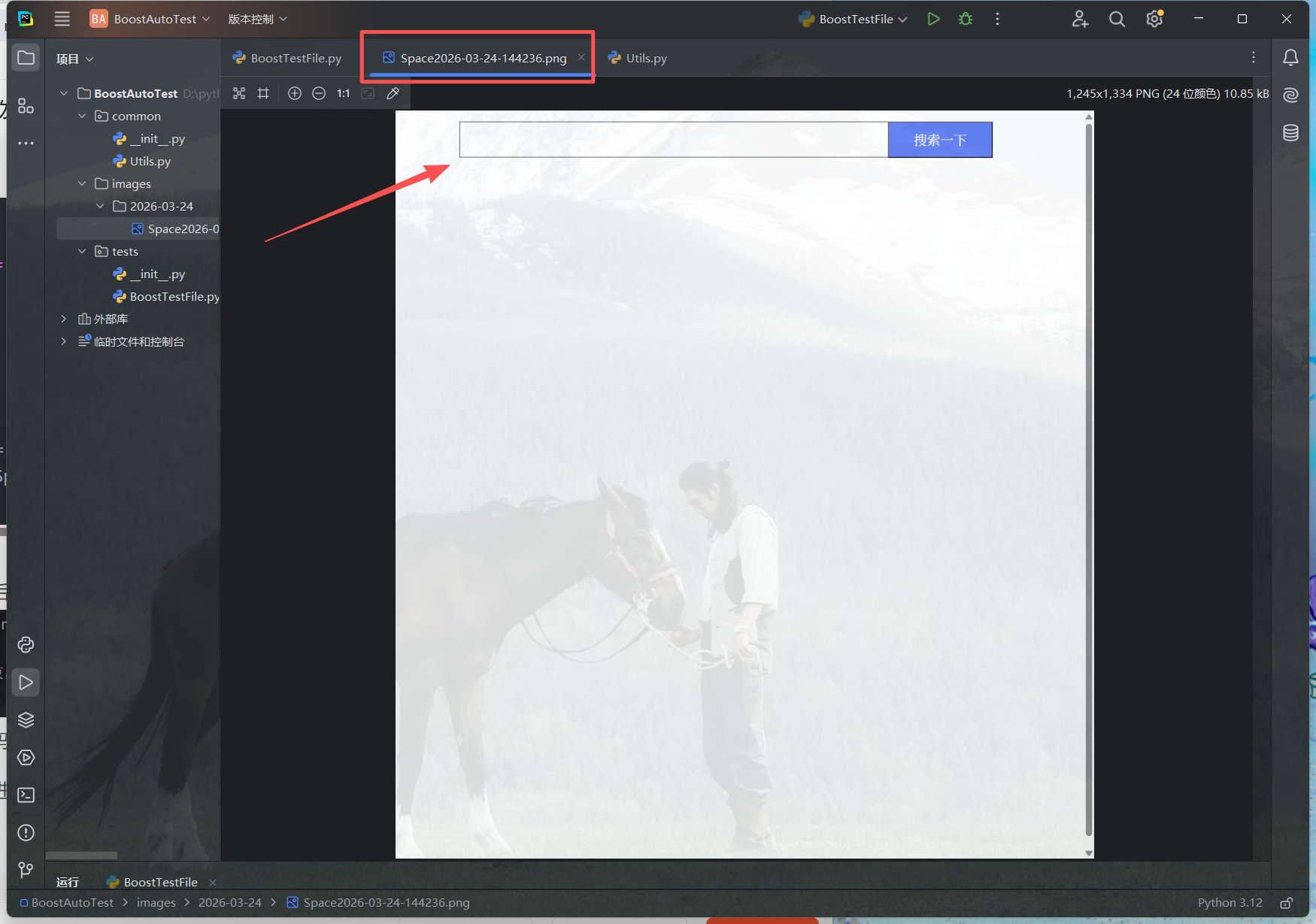This screenshot has height=924, width=1316.
Task: Open BoostTestFile.py in project tree
Action: [166, 296]
